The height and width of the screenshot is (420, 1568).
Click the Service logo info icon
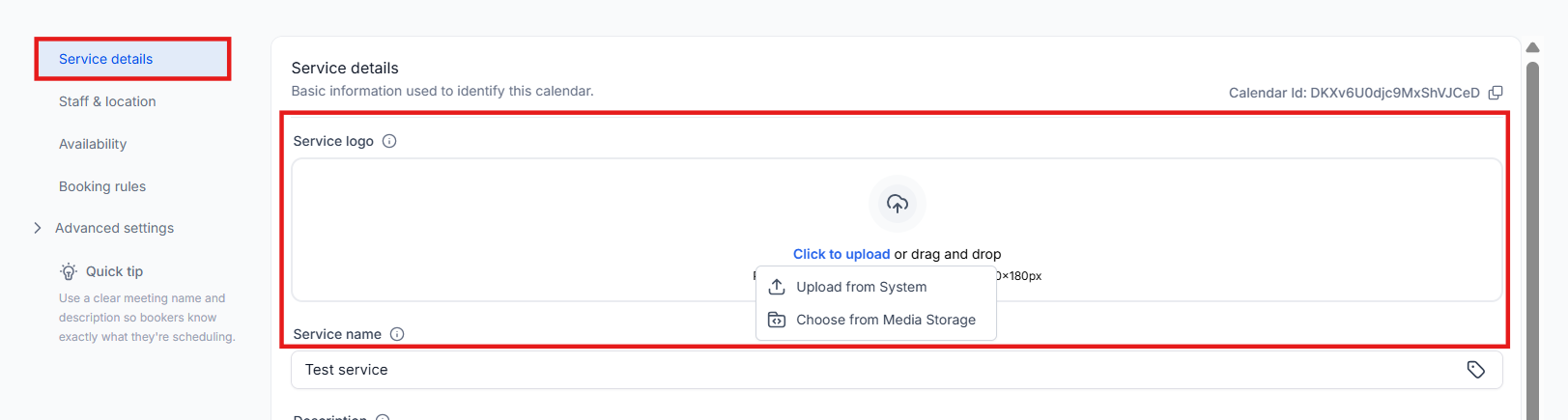click(x=389, y=141)
